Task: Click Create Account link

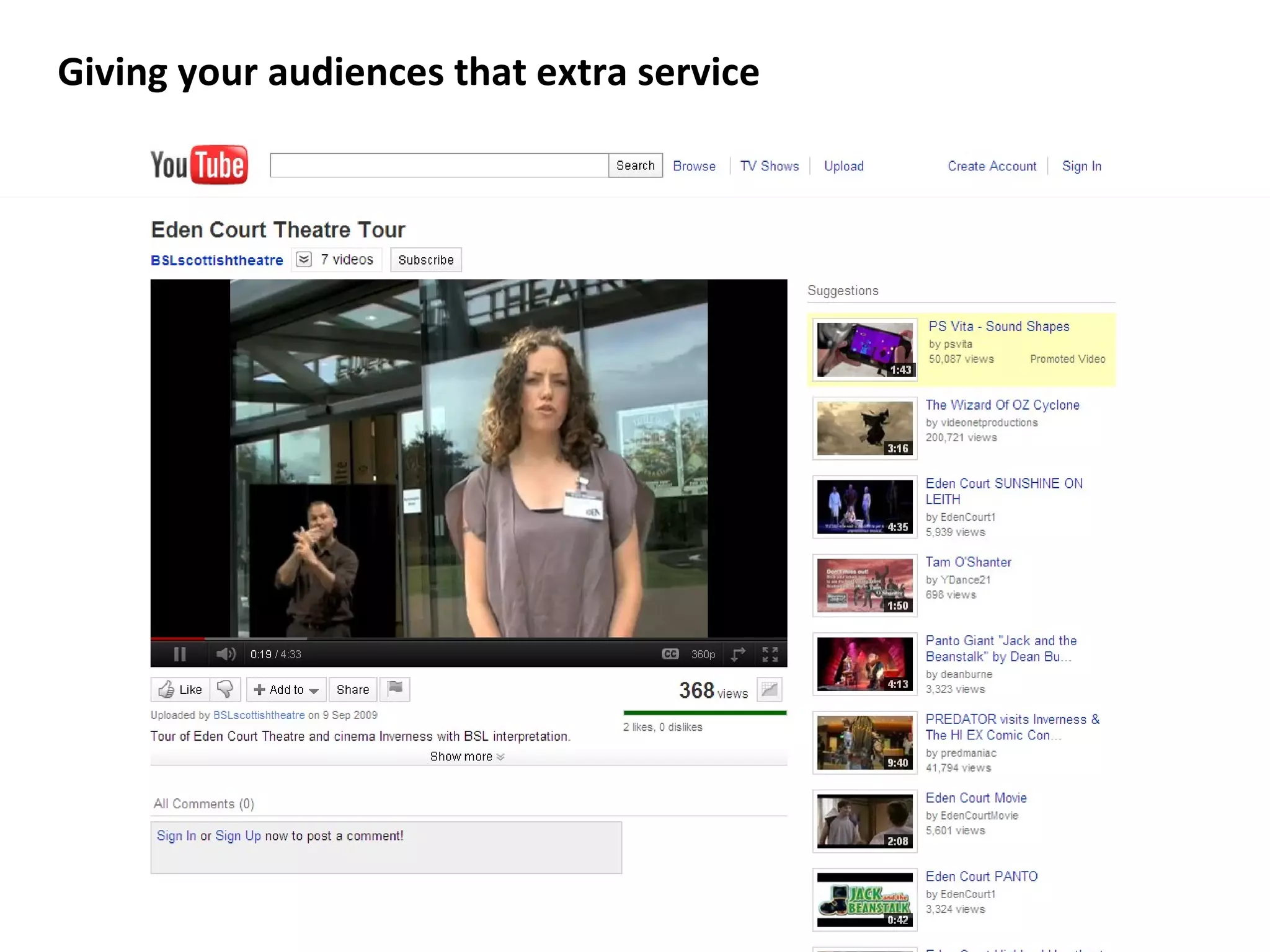Action: (992, 166)
